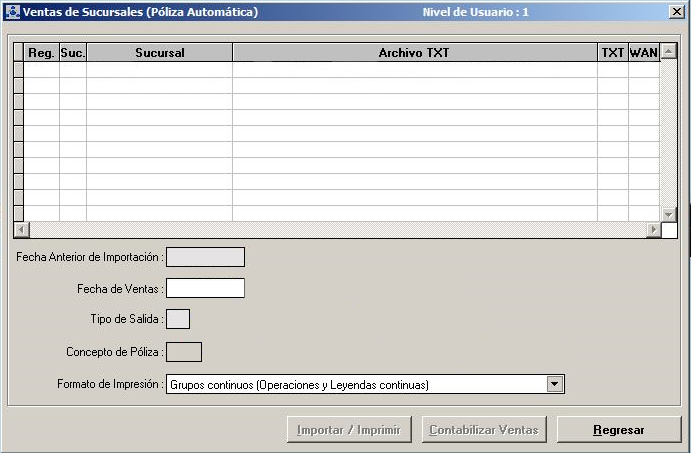
Task: Click the Sucursal column header
Action: pos(159,52)
